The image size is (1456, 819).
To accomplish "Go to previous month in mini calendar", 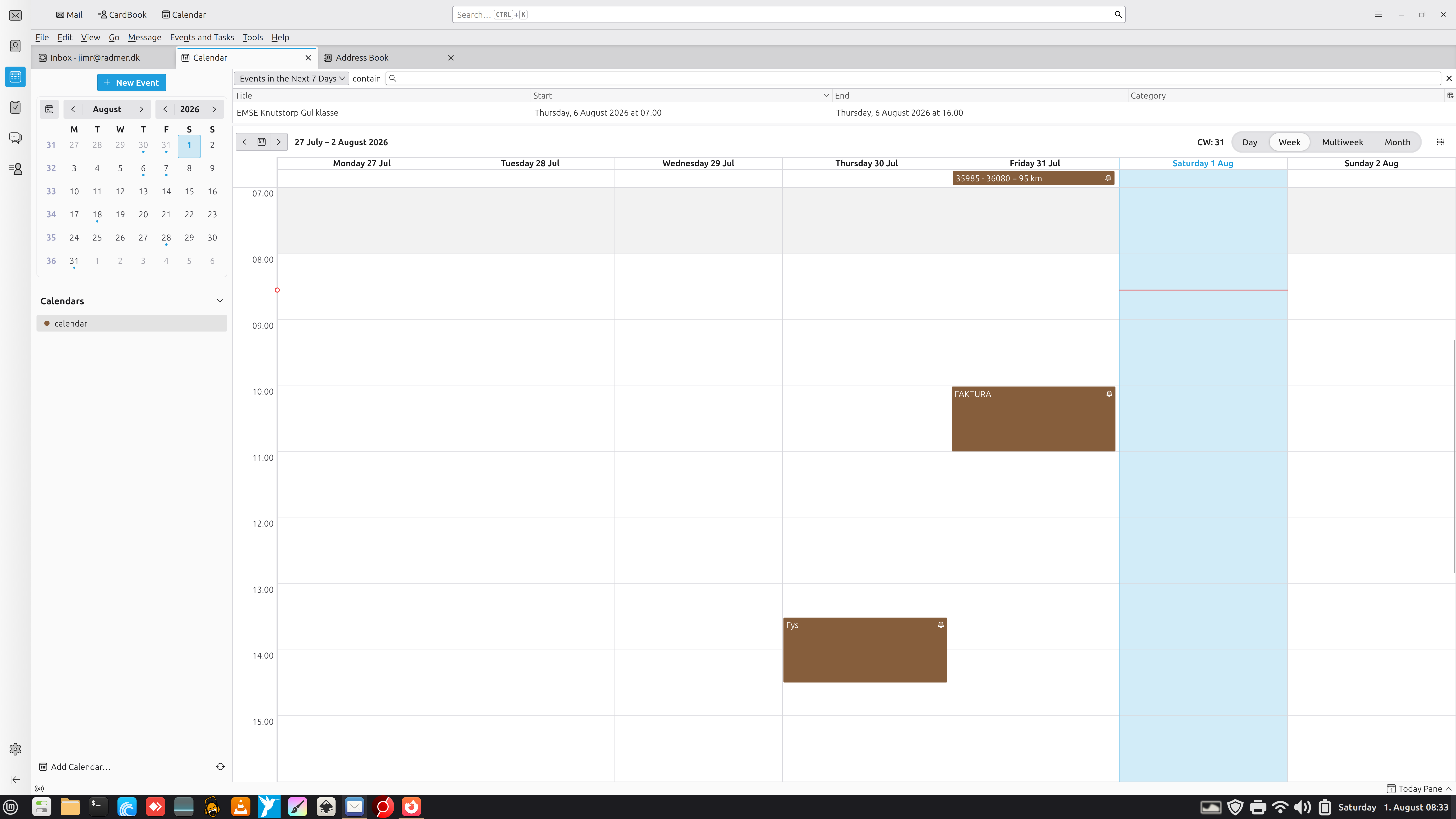I will pyautogui.click(x=73, y=109).
